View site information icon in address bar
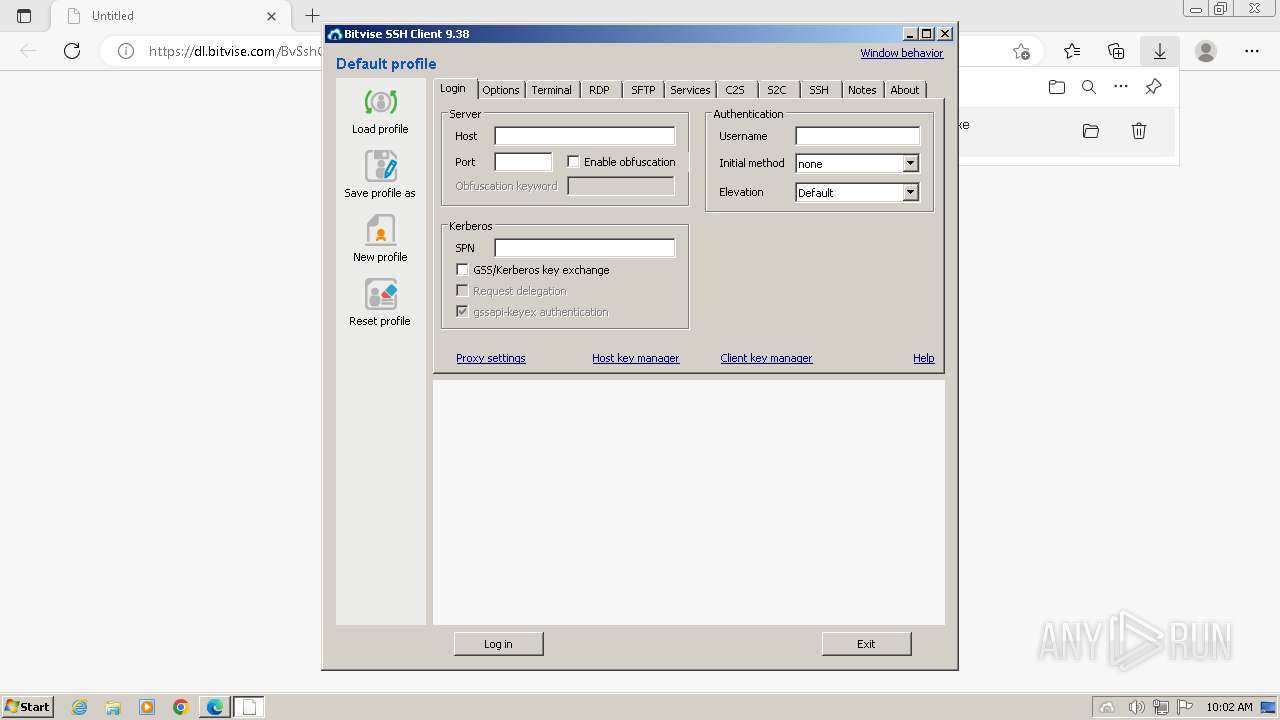1280x720 pixels. coord(126,51)
